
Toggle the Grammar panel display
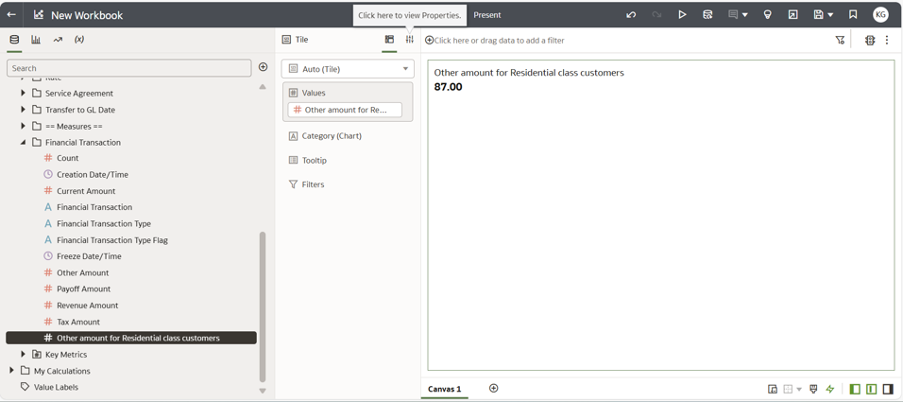tap(871, 389)
